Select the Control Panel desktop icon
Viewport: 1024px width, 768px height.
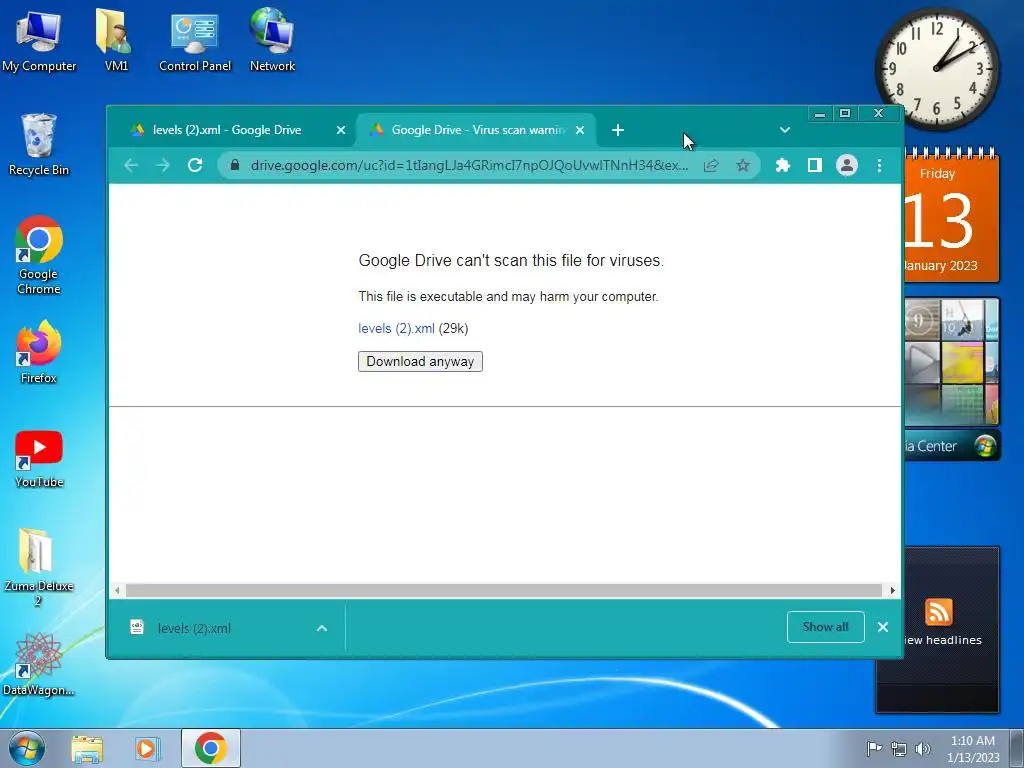click(195, 40)
